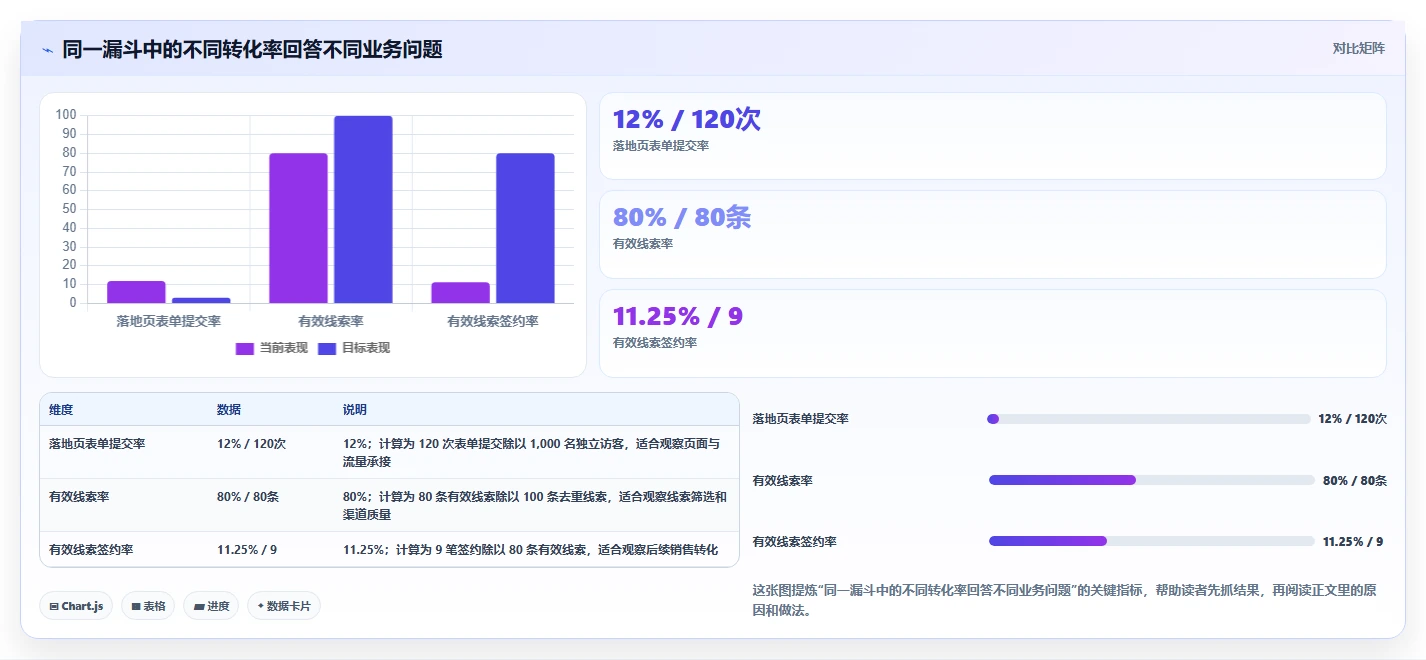This screenshot has width=1426, height=660.
Task: Click the table value 11.25% / 9
Action: point(247,549)
